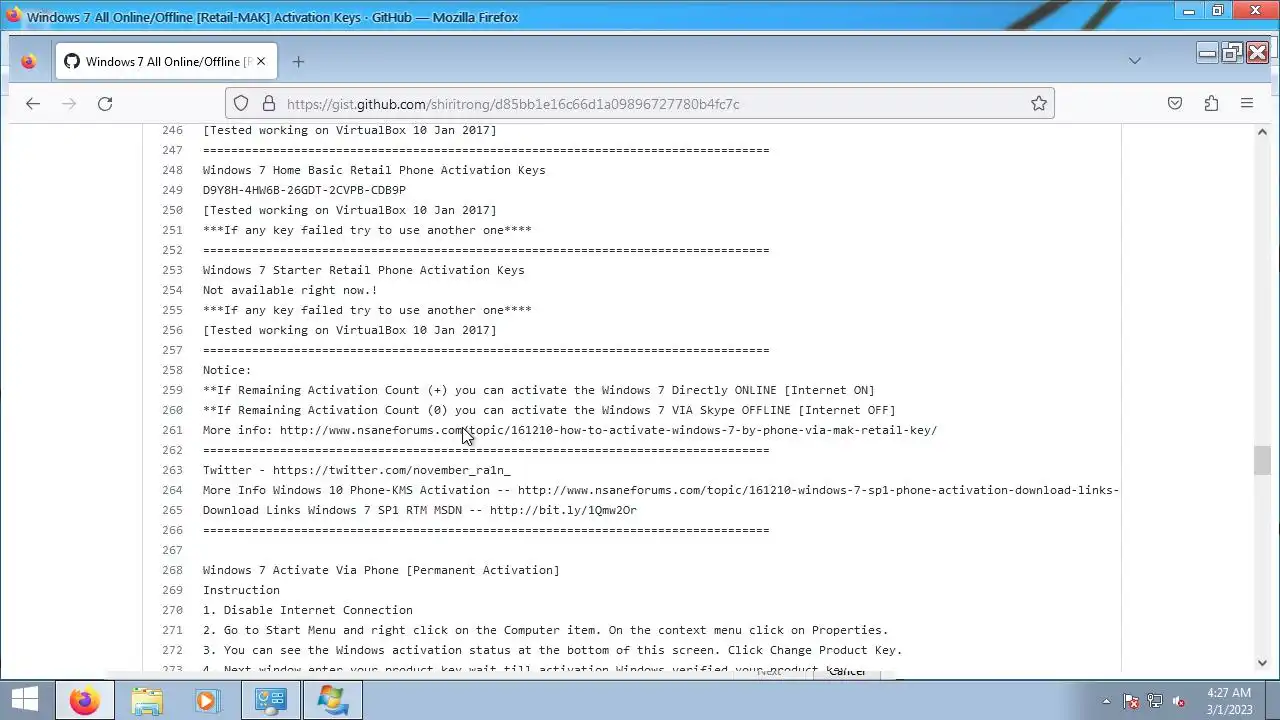Click the "Notice:" line
1280x720 pixels.
(227, 370)
